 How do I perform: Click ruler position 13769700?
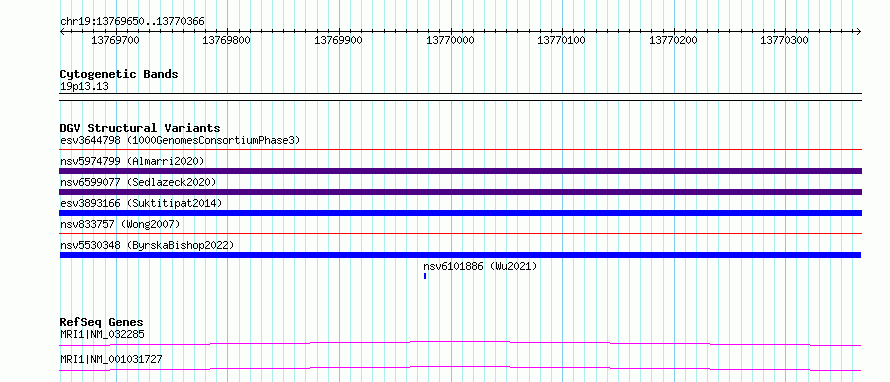click(115, 40)
